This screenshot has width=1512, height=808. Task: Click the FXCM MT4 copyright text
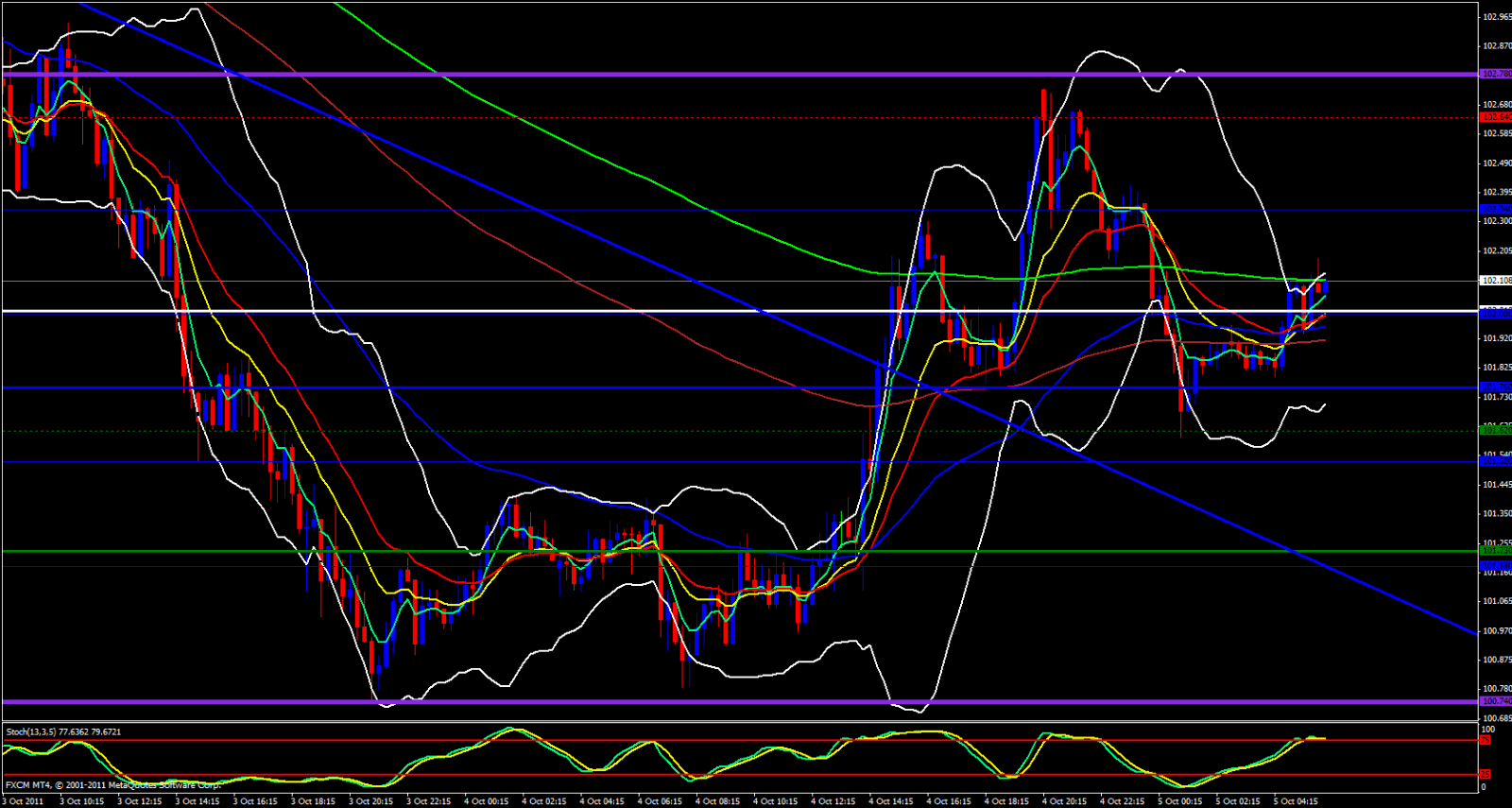tap(112, 784)
